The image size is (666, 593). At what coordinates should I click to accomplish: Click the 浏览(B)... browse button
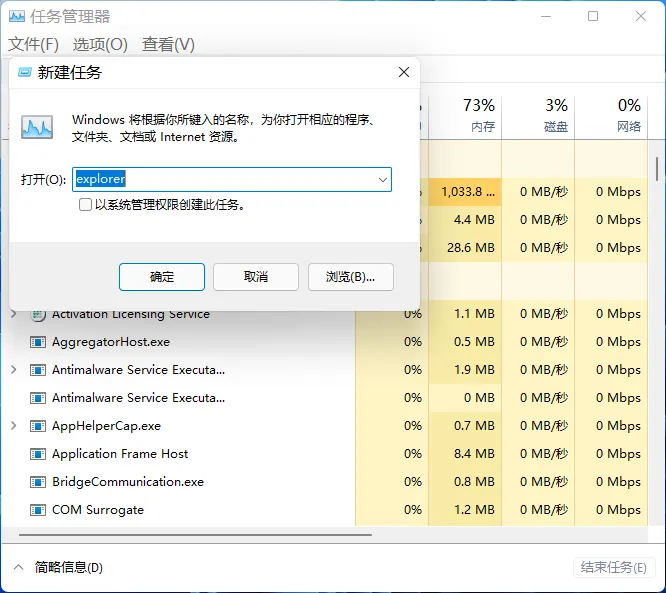point(350,277)
